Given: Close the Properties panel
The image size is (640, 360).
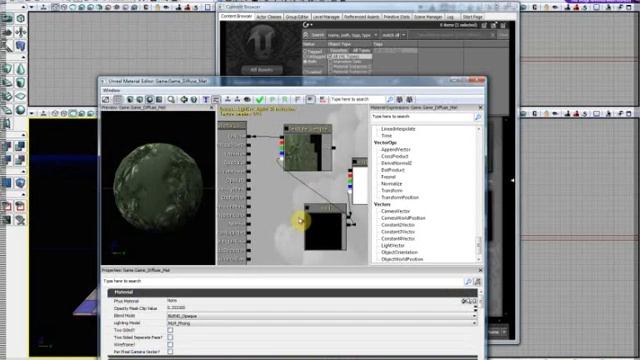Looking at the screenshot, I should point(480,270).
